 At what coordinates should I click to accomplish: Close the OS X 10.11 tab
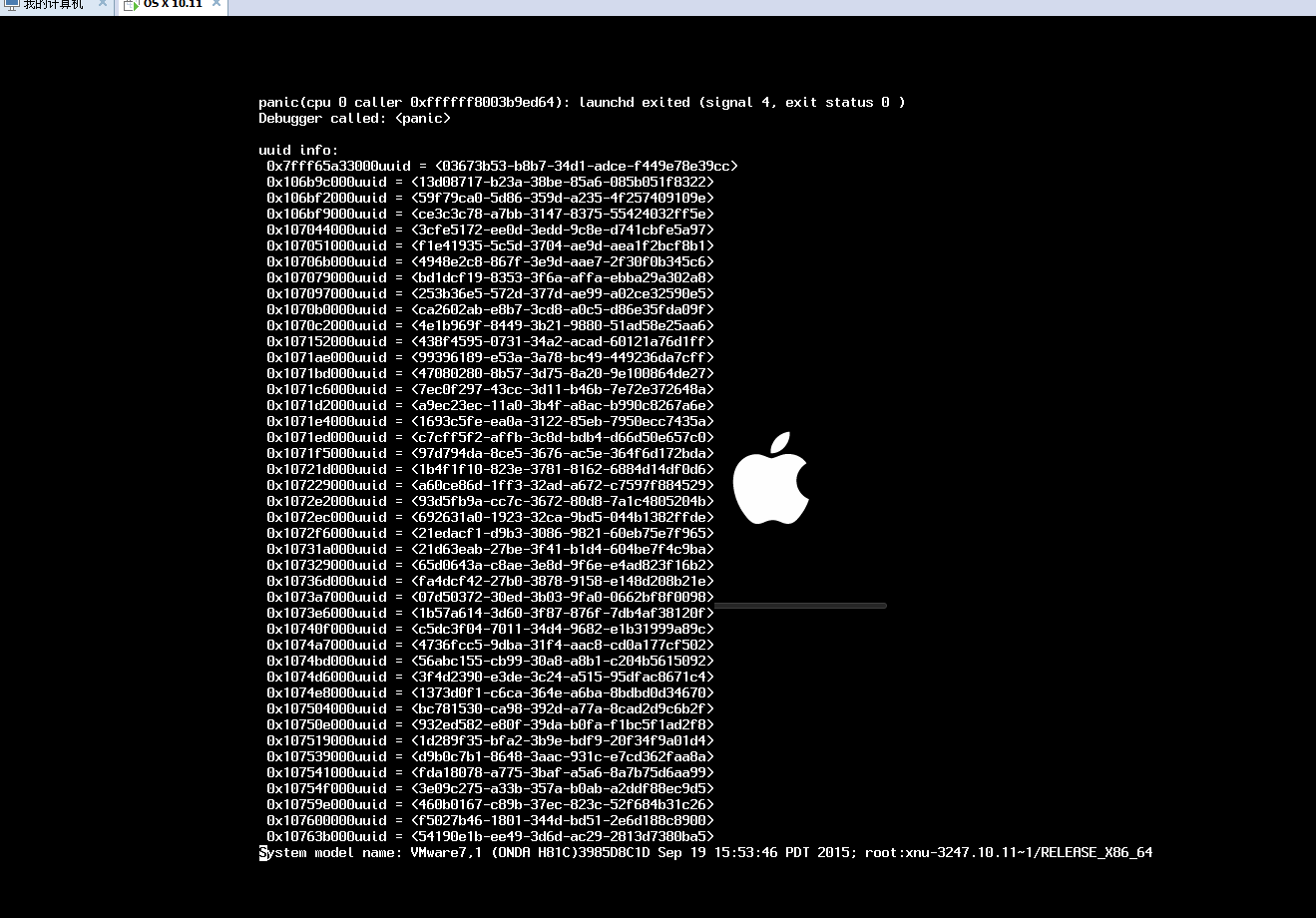(x=217, y=3)
